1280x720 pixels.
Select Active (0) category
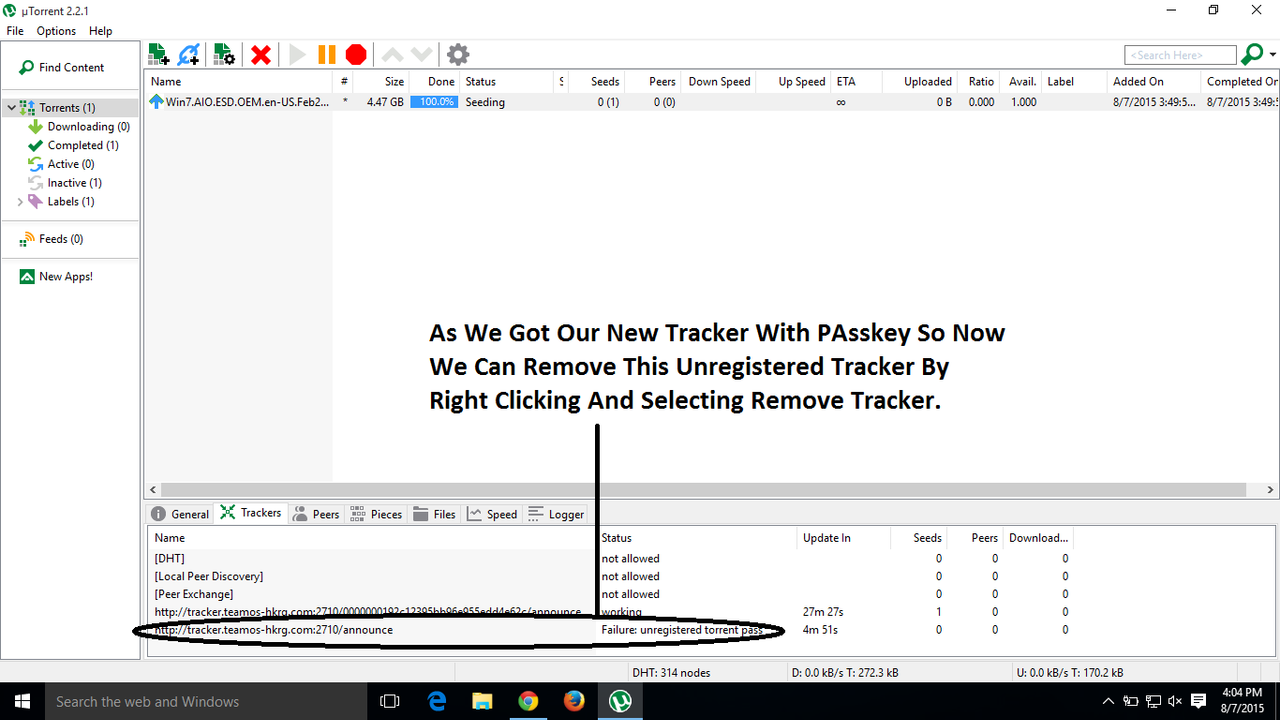(61, 164)
